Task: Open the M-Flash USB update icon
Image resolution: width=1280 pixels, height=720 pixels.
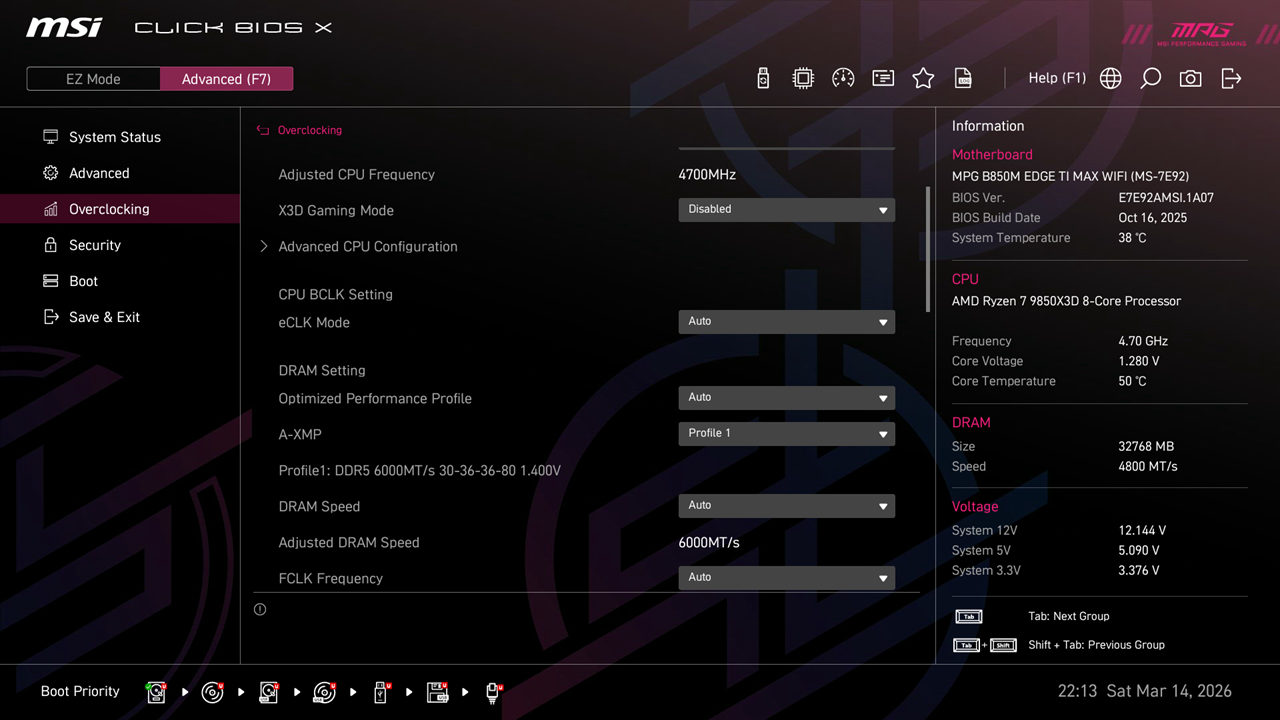Action: (x=763, y=78)
